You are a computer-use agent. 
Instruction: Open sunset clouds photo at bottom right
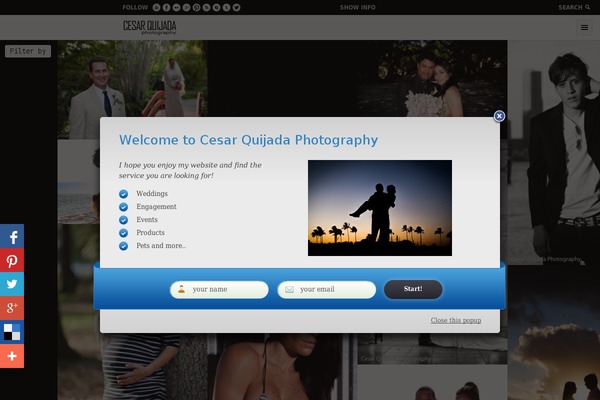(x=554, y=333)
